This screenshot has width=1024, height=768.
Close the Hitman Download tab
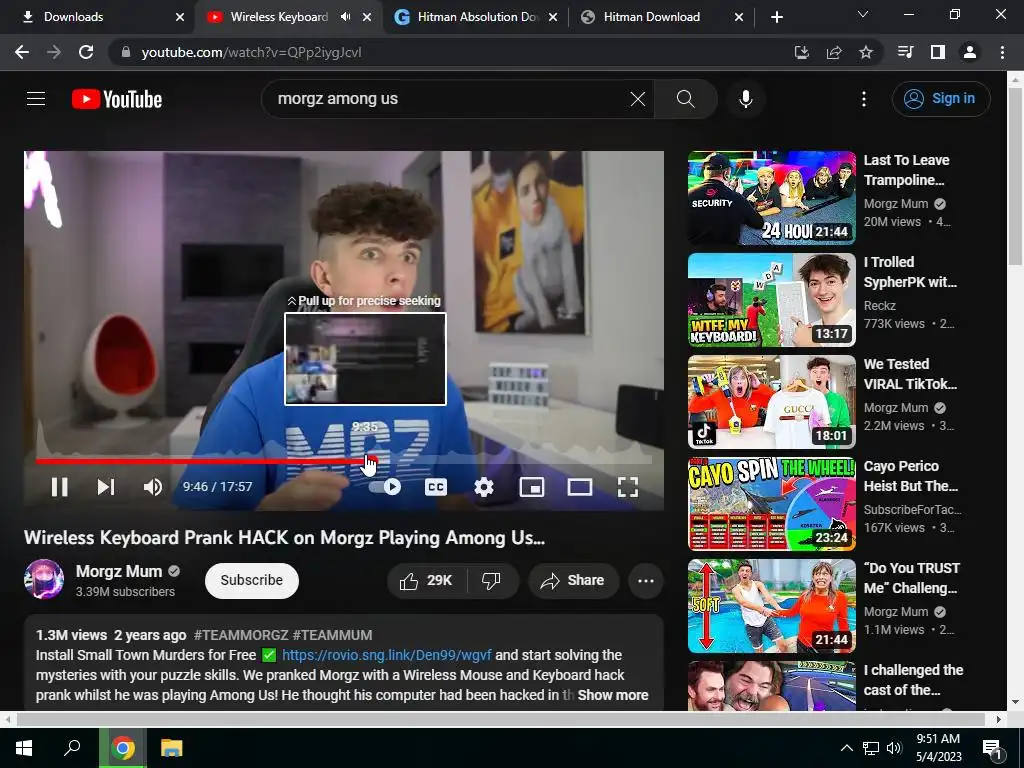(739, 17)
